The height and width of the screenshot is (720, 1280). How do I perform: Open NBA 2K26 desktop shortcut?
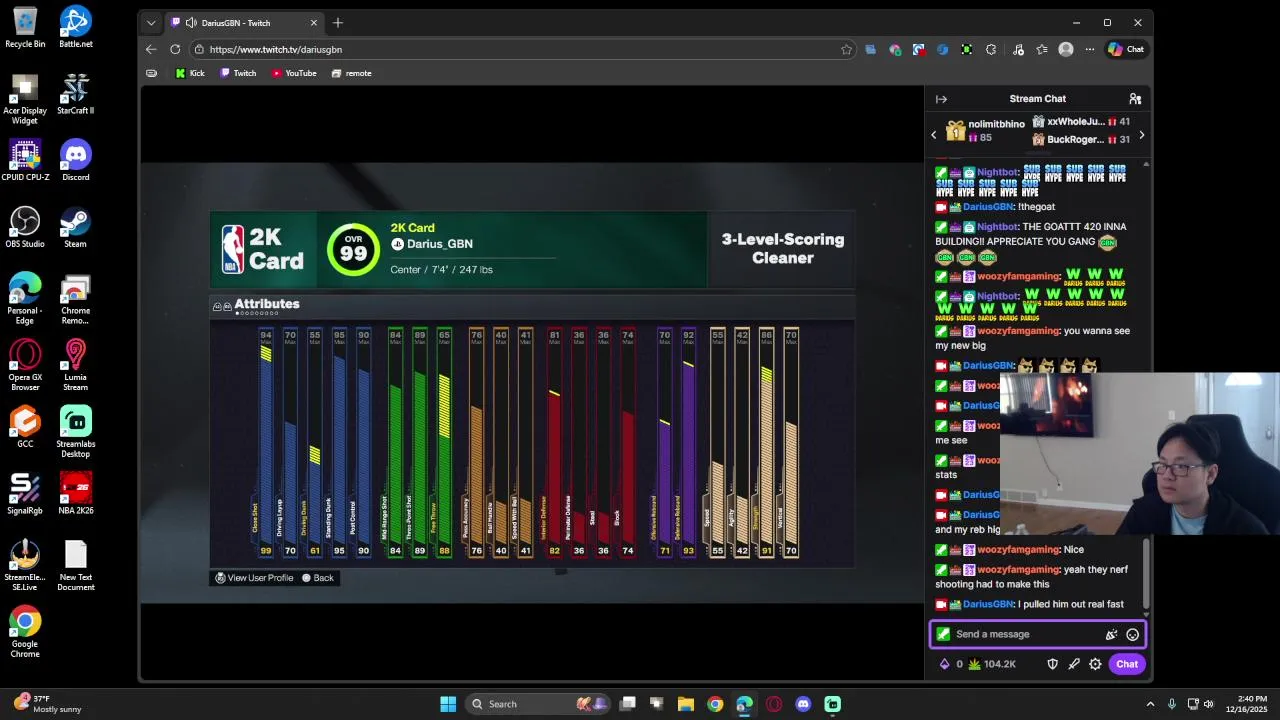[75, 493]
